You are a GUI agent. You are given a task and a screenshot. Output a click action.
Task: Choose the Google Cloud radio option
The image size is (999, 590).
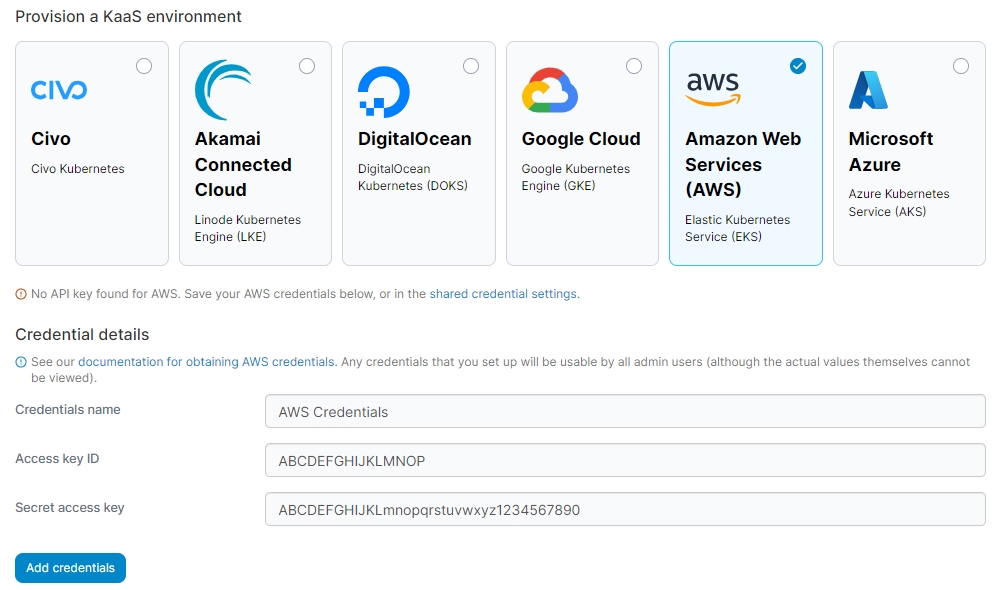tap(634, 66)
